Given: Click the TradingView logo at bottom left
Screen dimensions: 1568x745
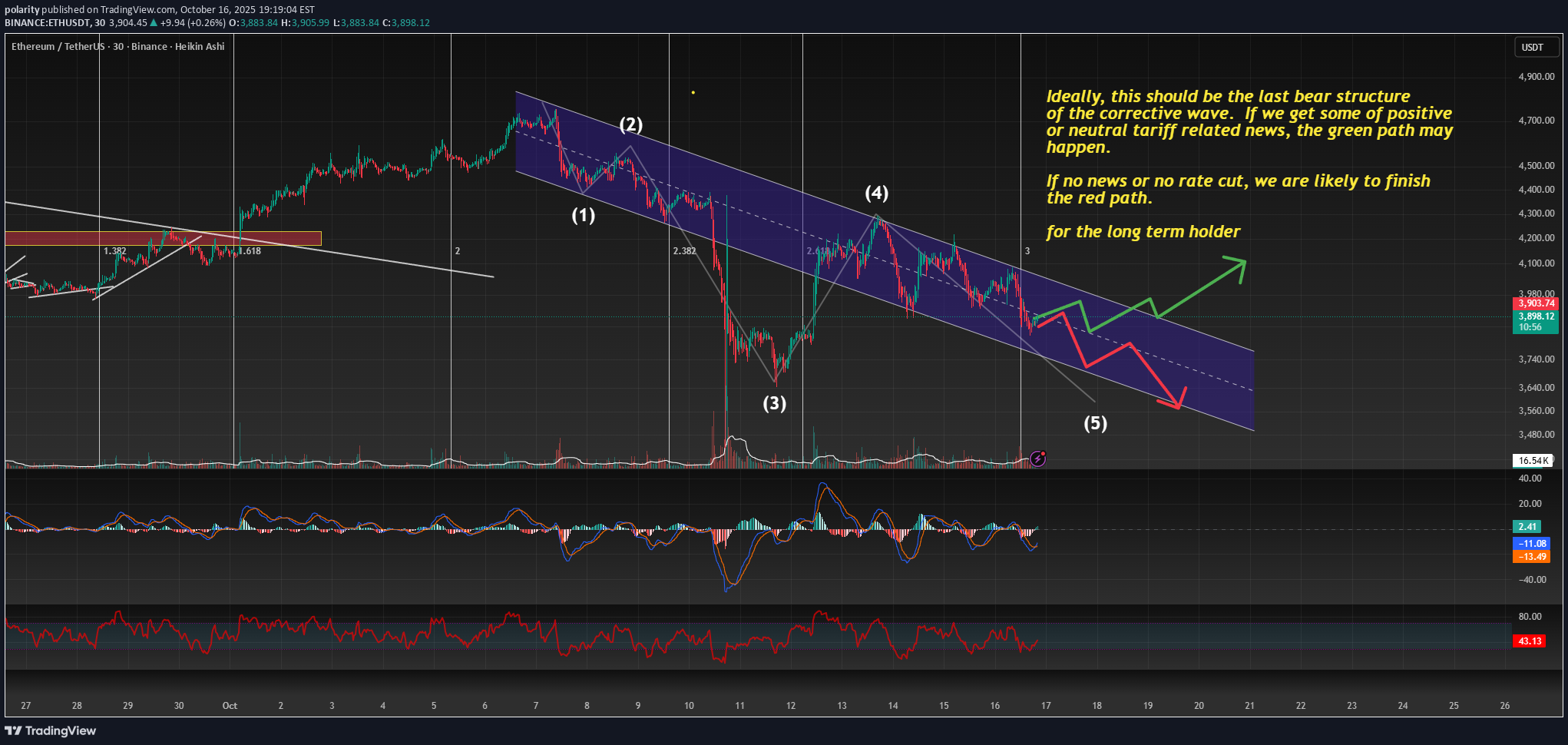Looking at the screenshot, I should coord(51,730).
